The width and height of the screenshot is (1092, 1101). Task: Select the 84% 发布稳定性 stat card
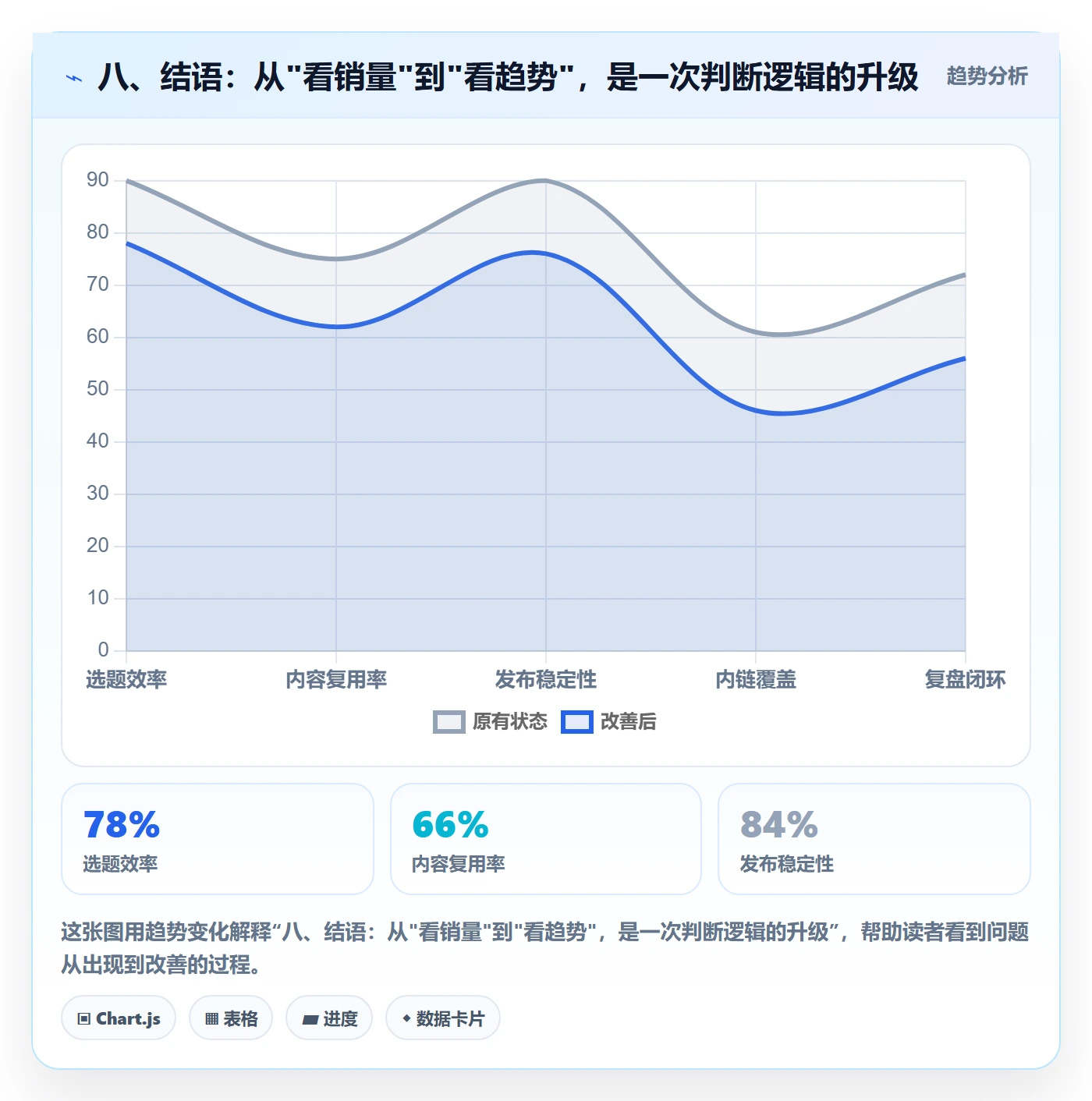point(874,839)
